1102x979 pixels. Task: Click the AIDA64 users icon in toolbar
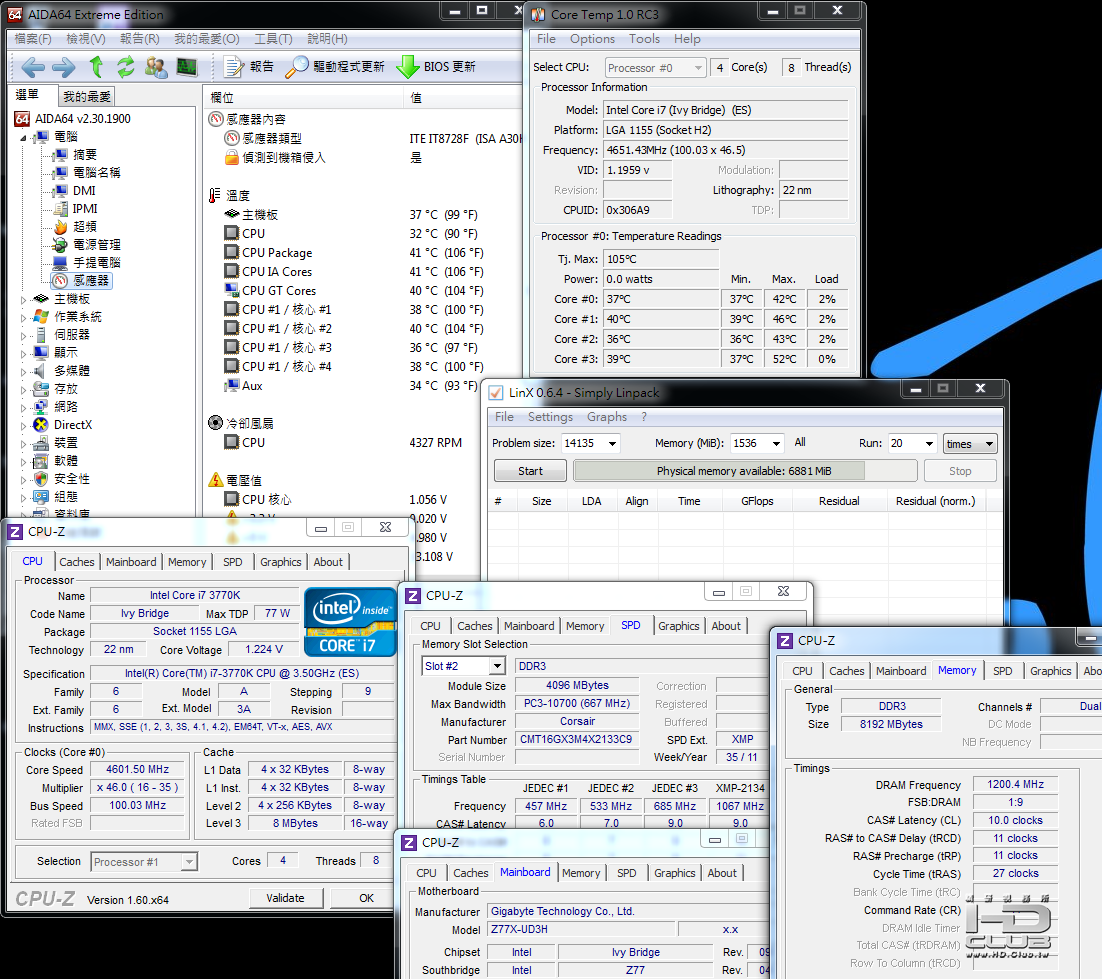click(155, 67)
